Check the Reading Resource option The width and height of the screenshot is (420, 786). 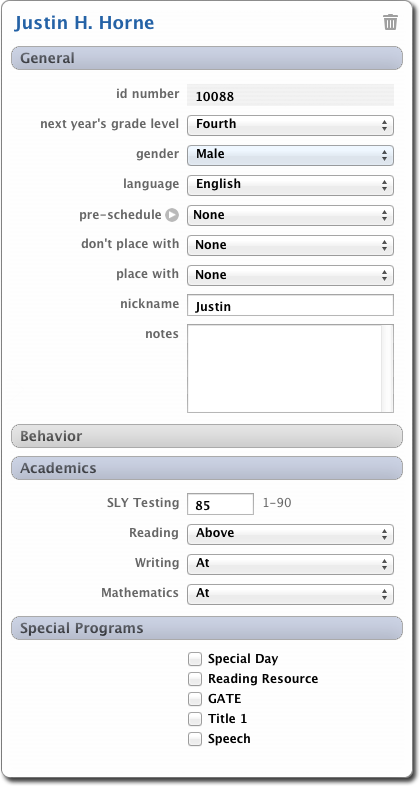coord(195,679)
